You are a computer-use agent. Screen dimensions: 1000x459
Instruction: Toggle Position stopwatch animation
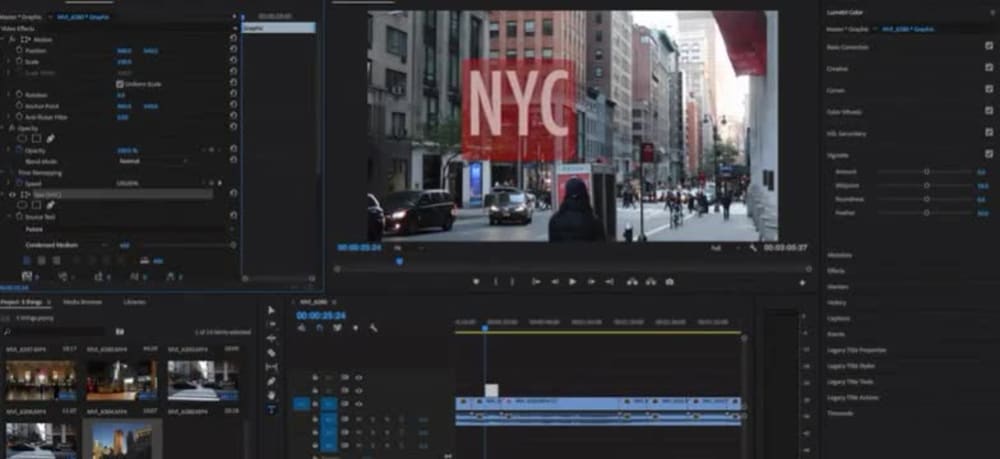click(19, 50)
